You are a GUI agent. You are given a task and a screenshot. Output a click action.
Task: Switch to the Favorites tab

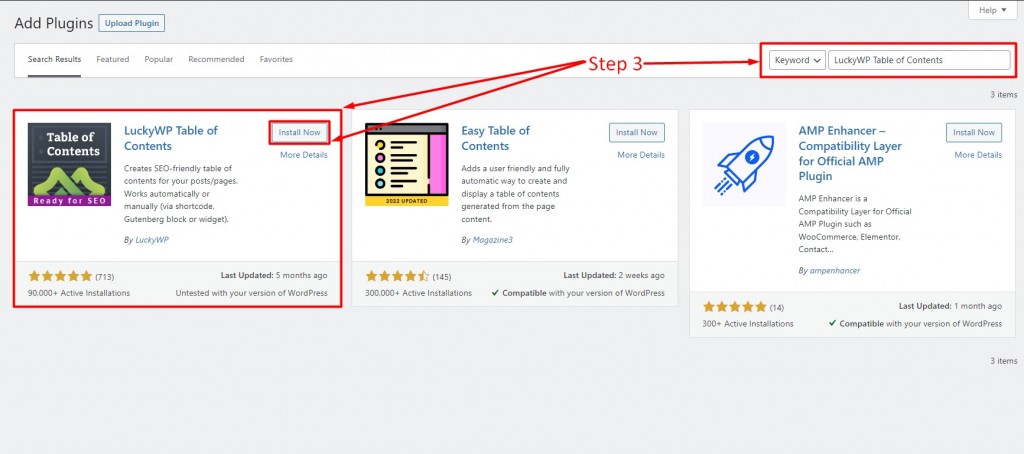coord(276,59)
